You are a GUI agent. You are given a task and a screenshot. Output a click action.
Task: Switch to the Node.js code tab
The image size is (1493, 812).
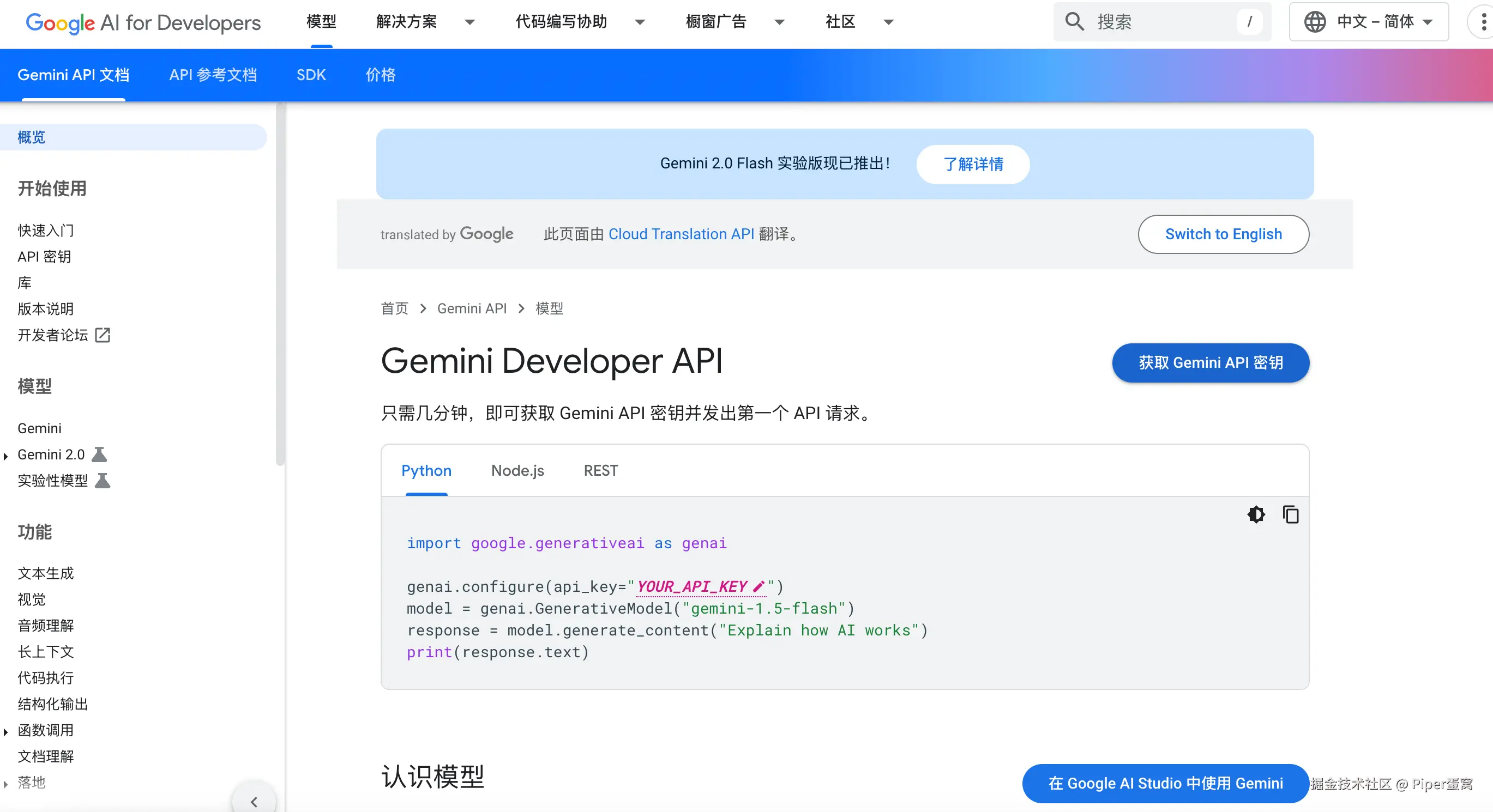click(x=517, y=470)
